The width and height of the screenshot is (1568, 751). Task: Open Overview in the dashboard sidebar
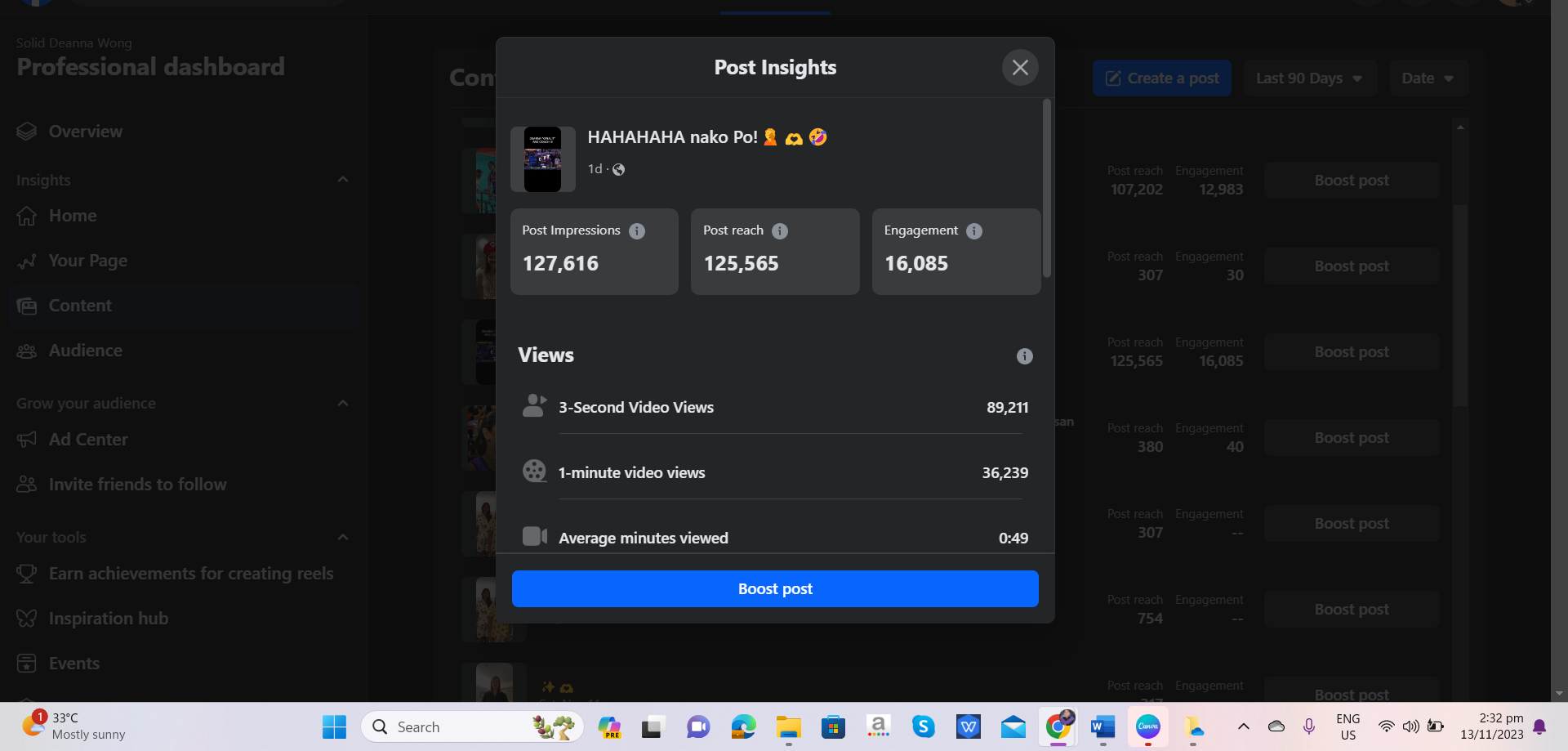click(x=184, y=132)
